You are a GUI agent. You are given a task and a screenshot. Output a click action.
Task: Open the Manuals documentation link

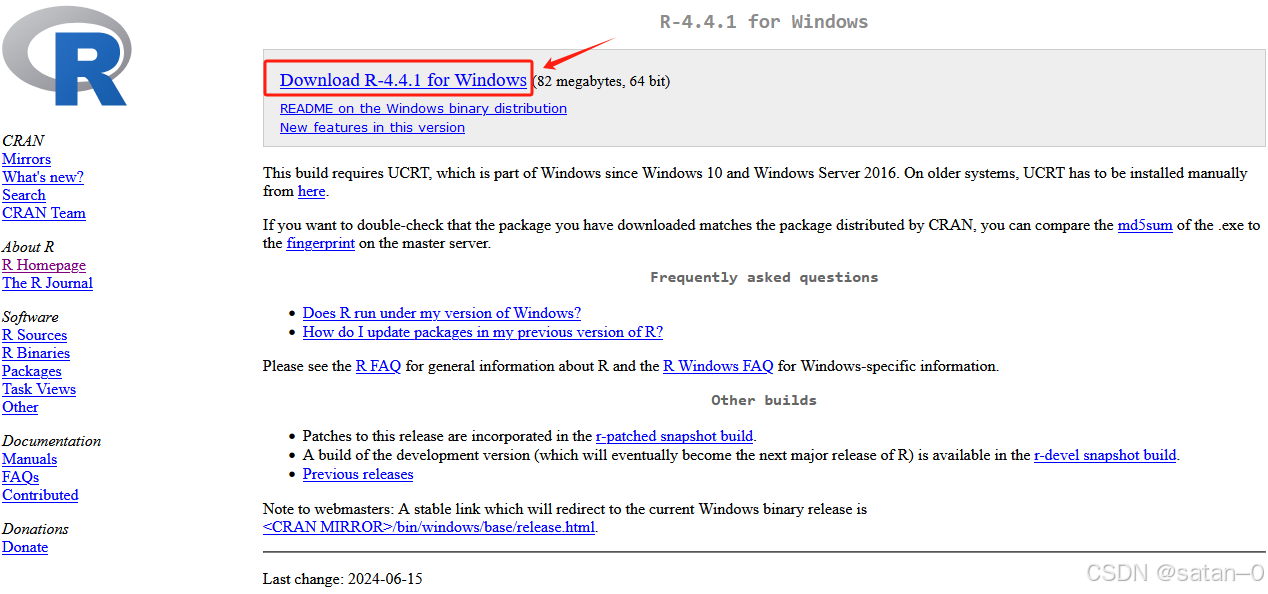pos(29,459)
